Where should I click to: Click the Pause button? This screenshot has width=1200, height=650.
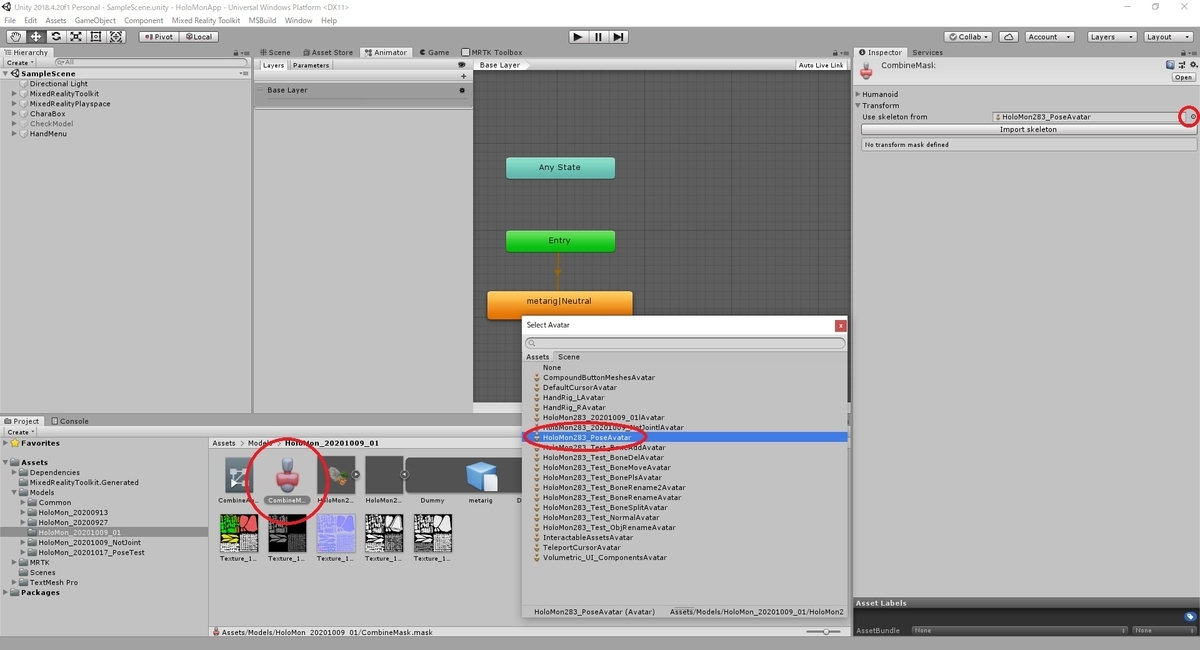tap(598, 37)
